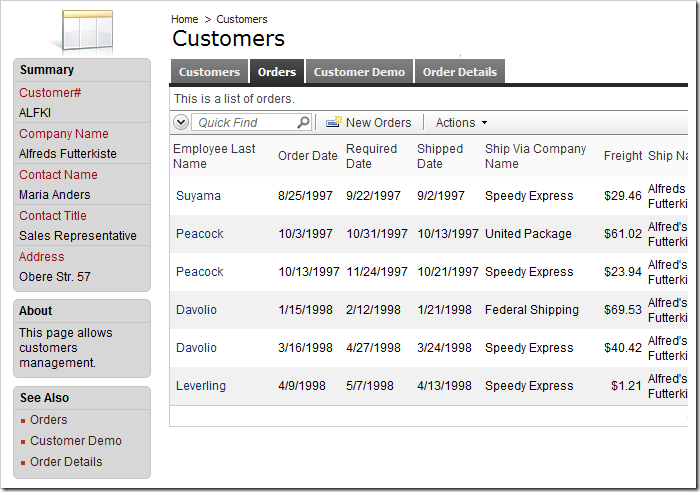Screen dimensions: 700x492
Task: Select the Orders tab
Action: tap(277, 72)
